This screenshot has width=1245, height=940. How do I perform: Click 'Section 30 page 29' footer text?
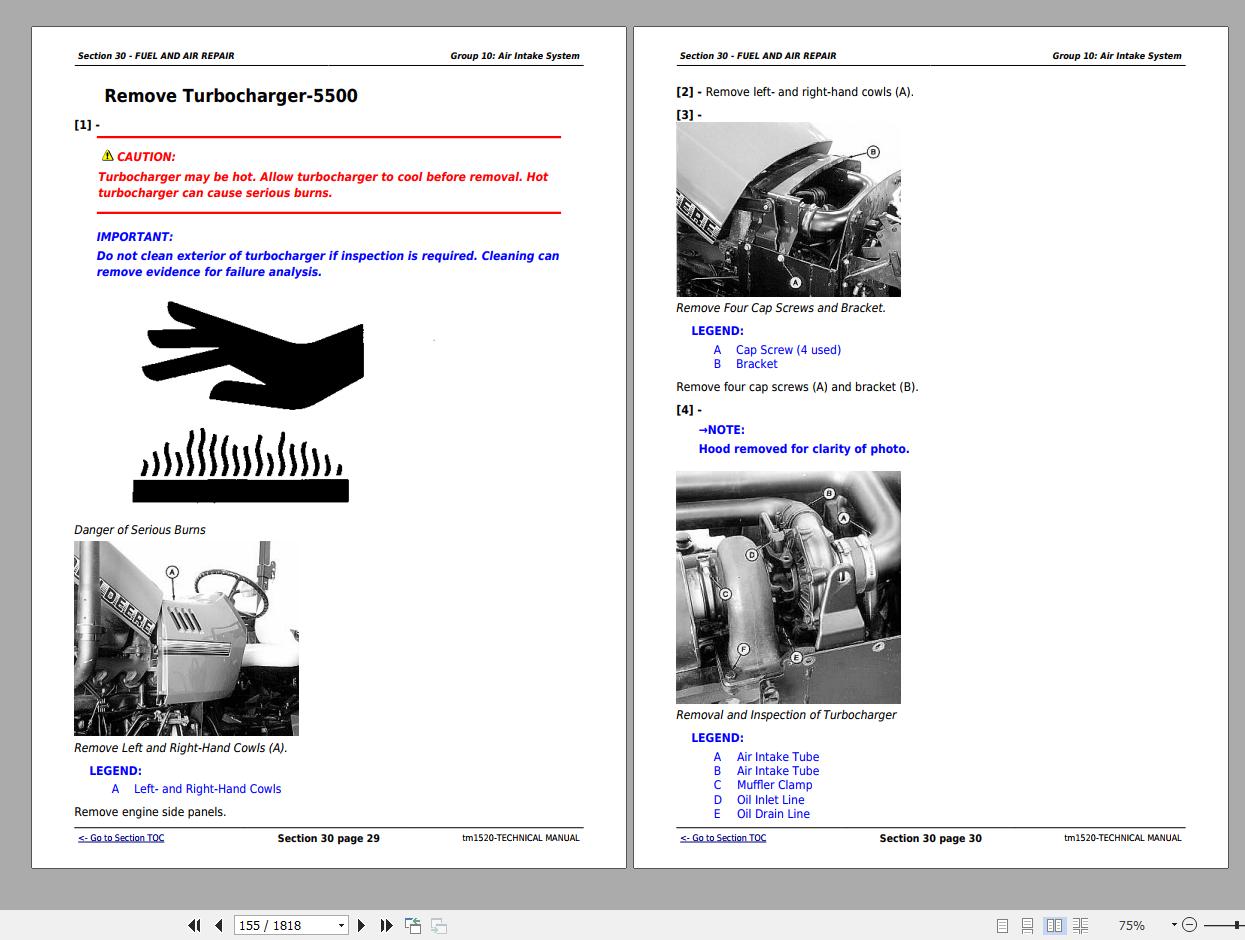point(328,838)
